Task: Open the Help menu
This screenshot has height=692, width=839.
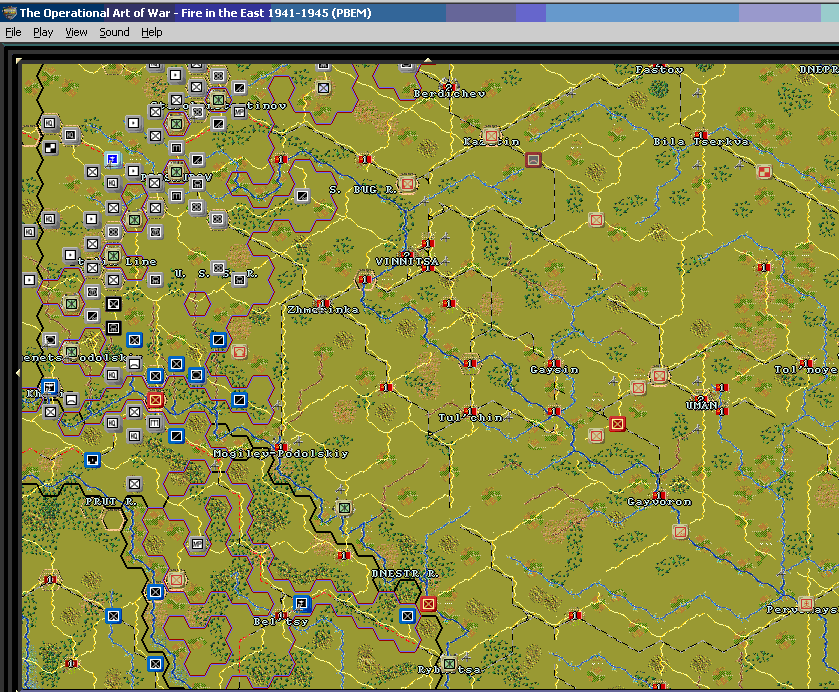Action: click(x=151, y=32)
